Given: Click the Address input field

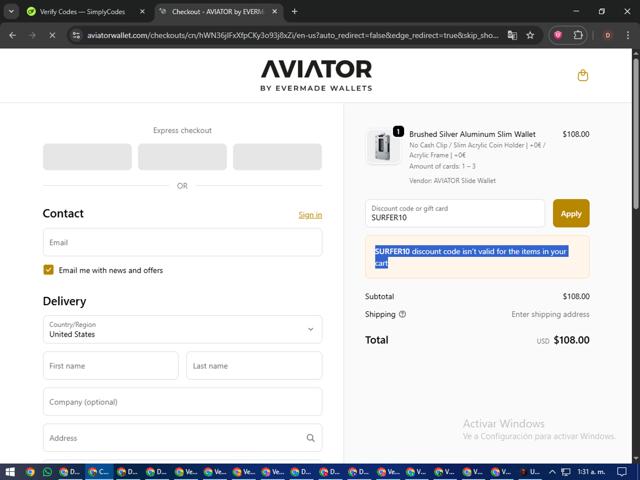Looking at the screenshot, I should pos(182,438).
